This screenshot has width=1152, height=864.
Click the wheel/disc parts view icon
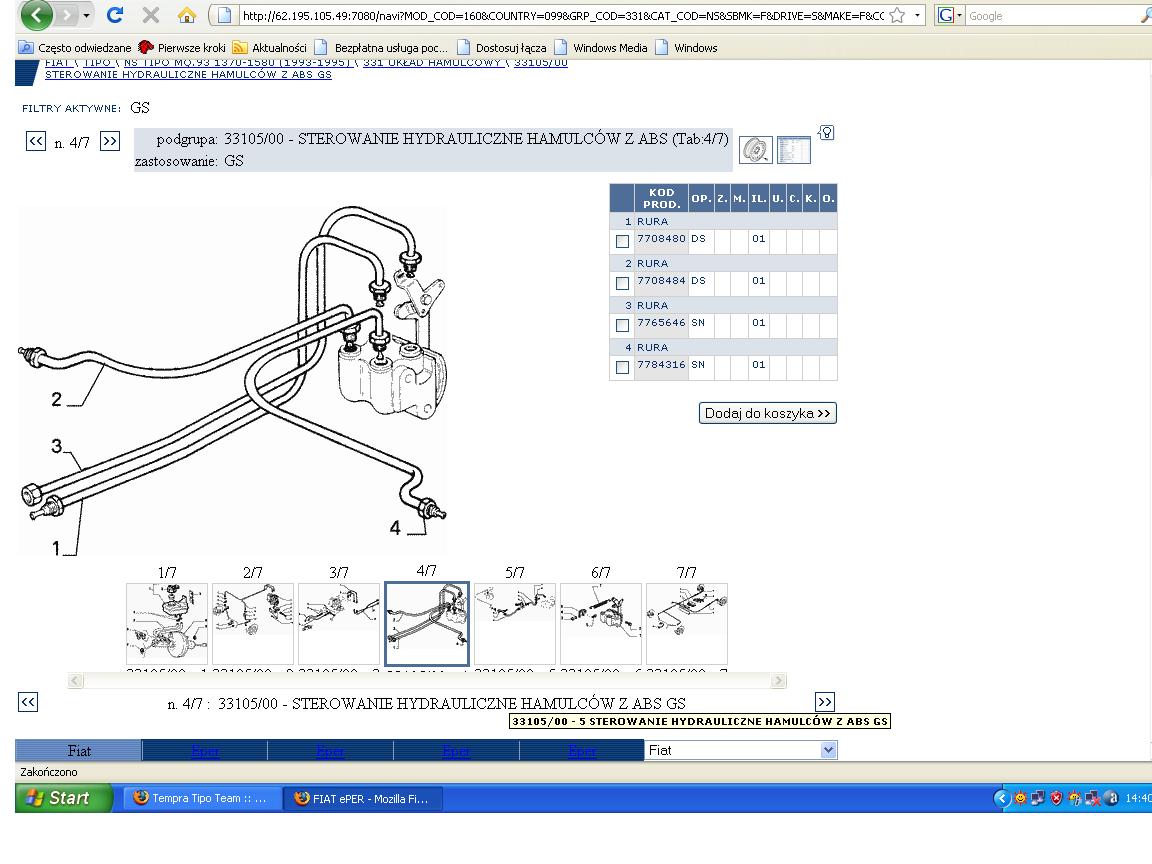coord(755,150)
